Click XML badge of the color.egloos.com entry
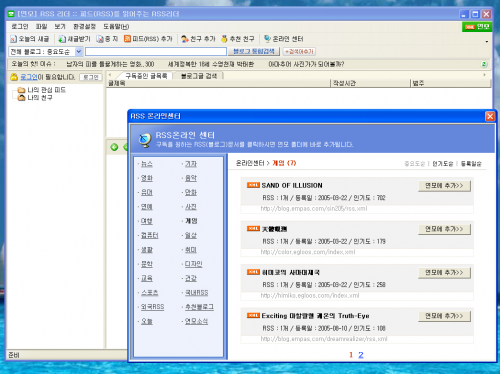The width and height of the screenshot is (500, 374). tap(253, 228)
